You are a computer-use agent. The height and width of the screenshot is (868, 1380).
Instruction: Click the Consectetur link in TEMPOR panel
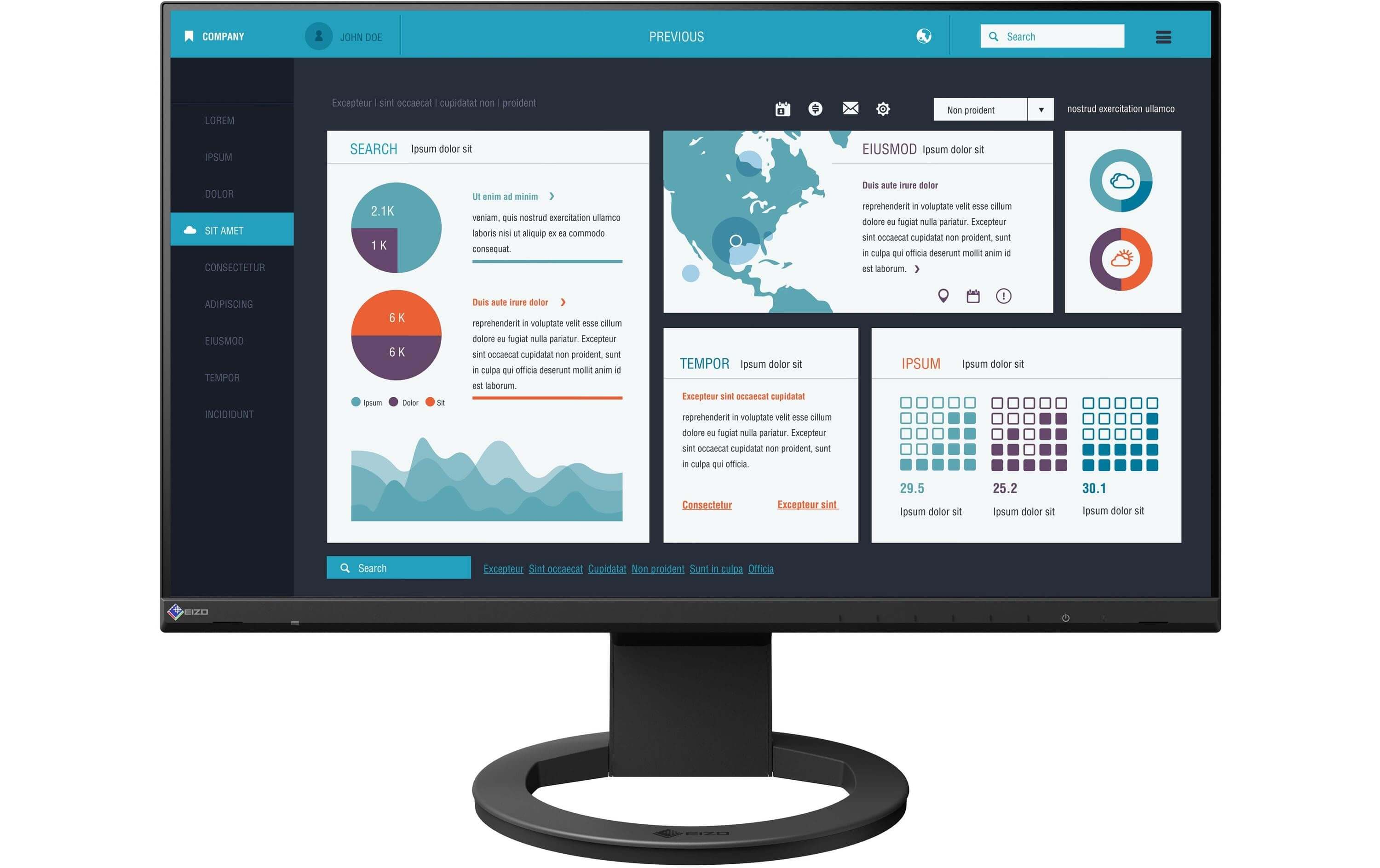(x=706, y=504)
